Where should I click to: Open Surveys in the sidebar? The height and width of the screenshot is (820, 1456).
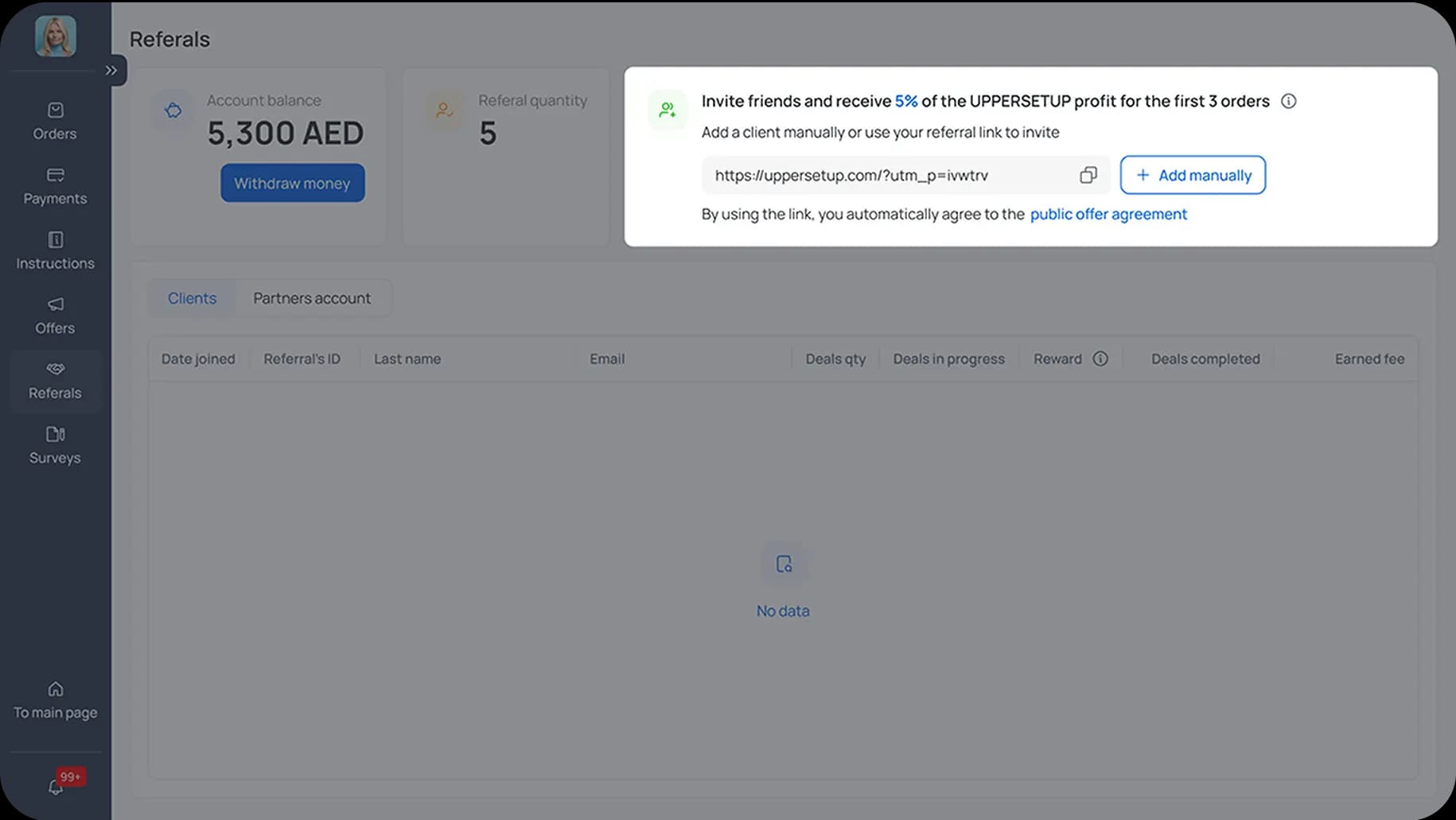pos(55,445)
